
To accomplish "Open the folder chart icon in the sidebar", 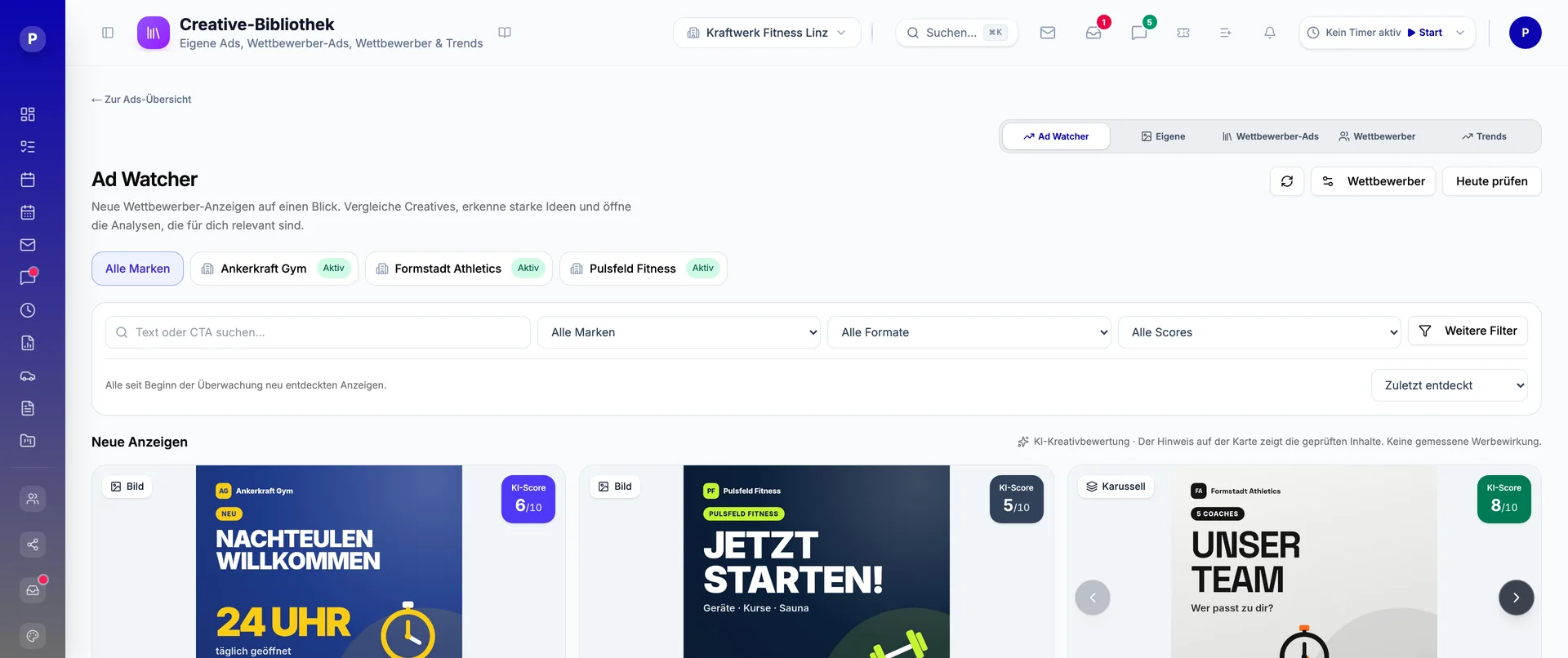I will pos(28,441).
